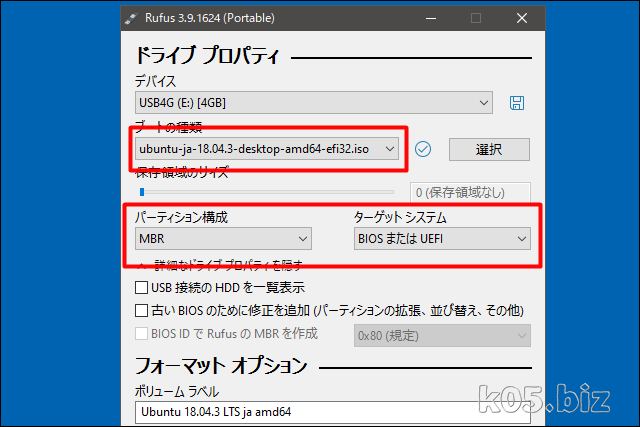
Task: Click the BIOS ID で Rufus の MBR を作成 checkbox
Action: pyautogui.click(x=141, y=334)
